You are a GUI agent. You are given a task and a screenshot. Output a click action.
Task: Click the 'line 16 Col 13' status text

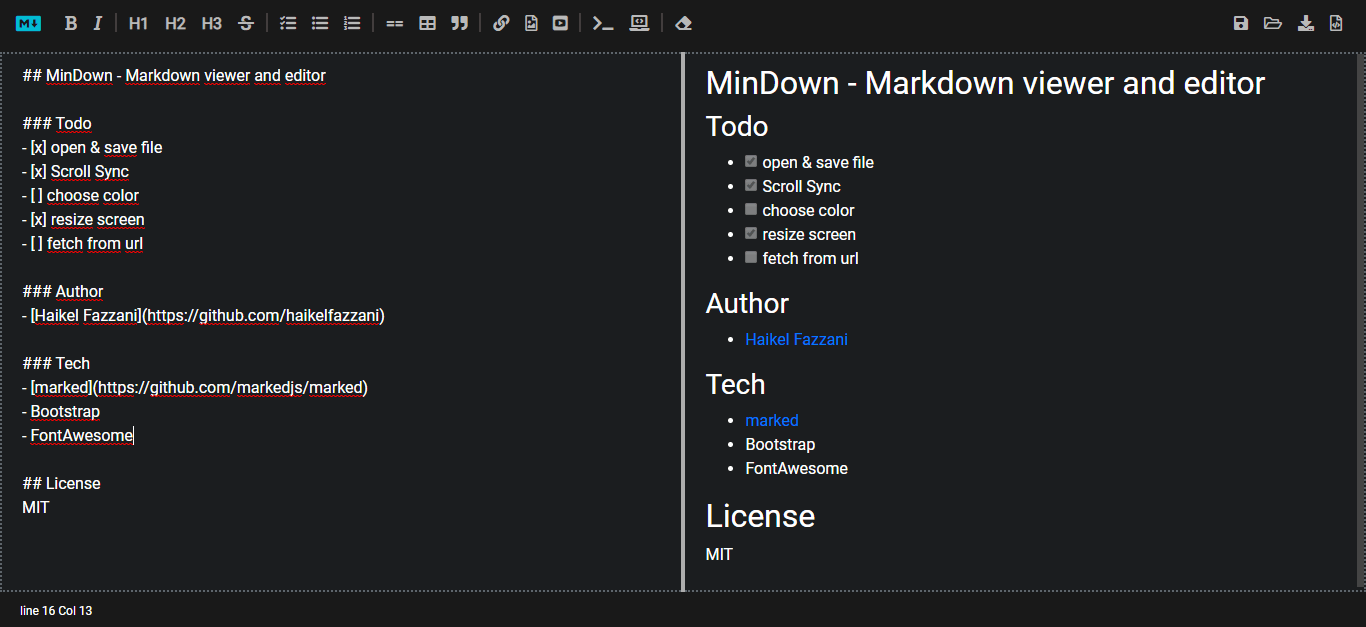point(56,610)
